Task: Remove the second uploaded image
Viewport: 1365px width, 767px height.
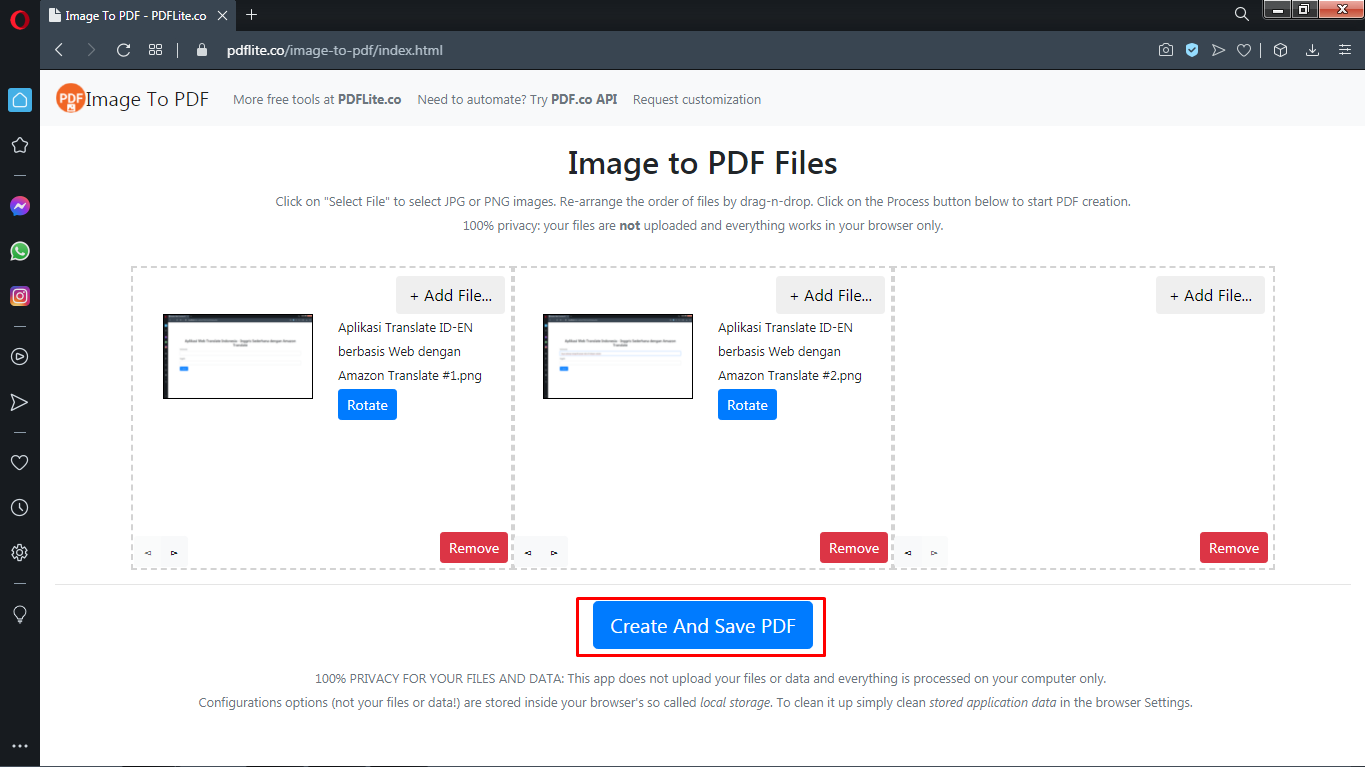Action: [853, 547]
